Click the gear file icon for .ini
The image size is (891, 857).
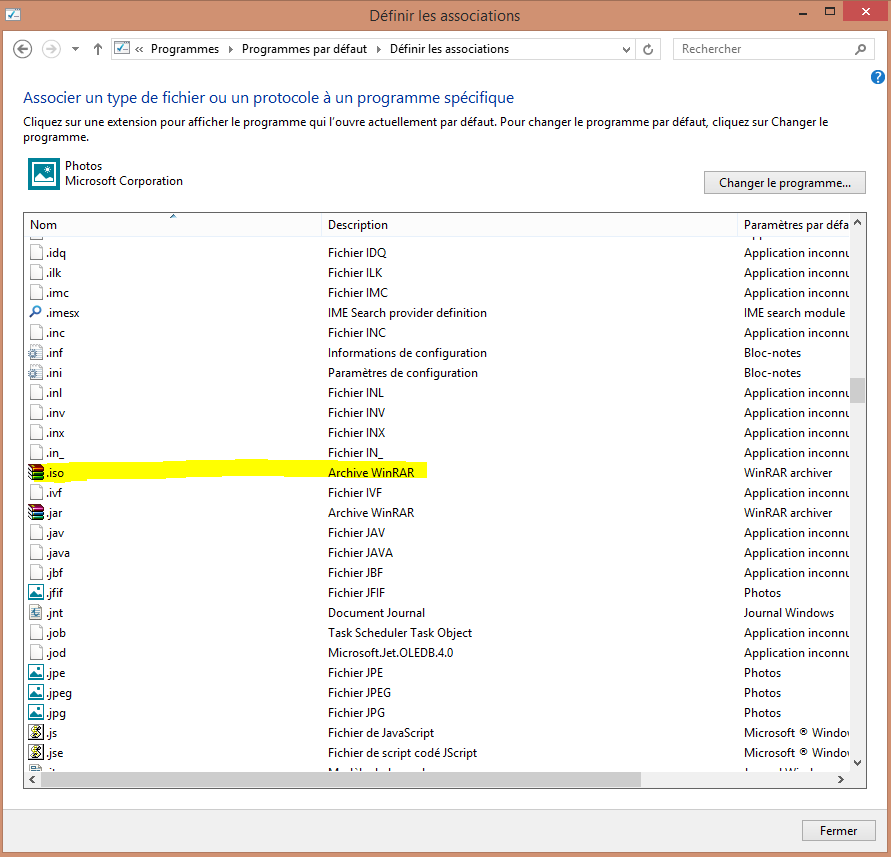coord(37,373)
